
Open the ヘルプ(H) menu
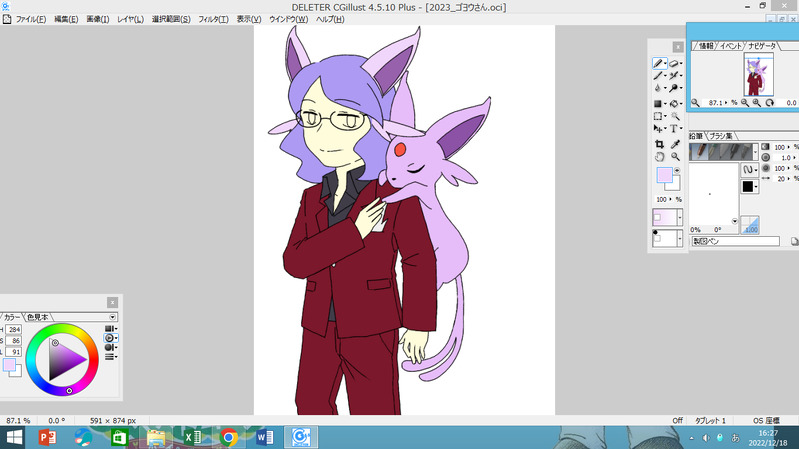330,19
